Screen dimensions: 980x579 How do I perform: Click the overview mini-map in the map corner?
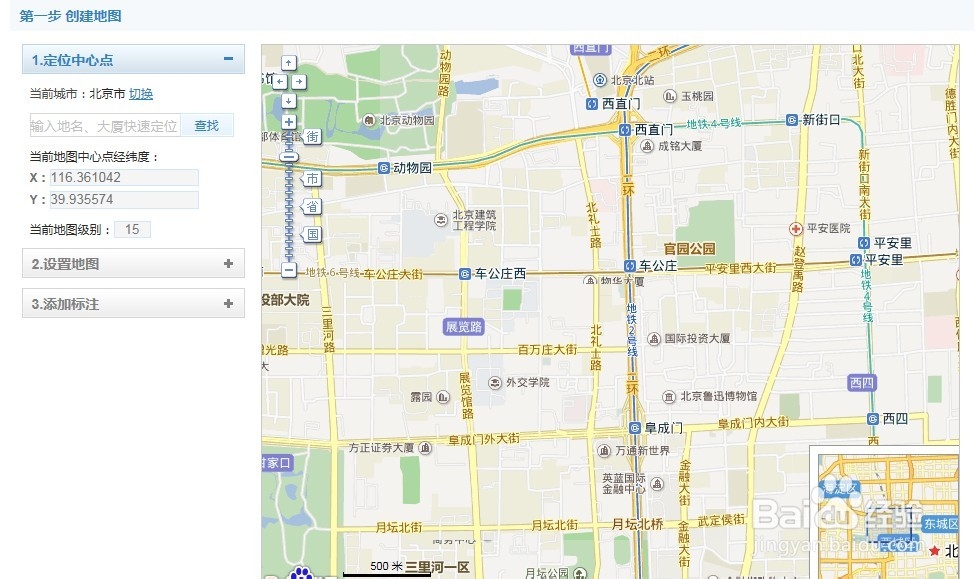pyautogui.click(x=884, y=513)
